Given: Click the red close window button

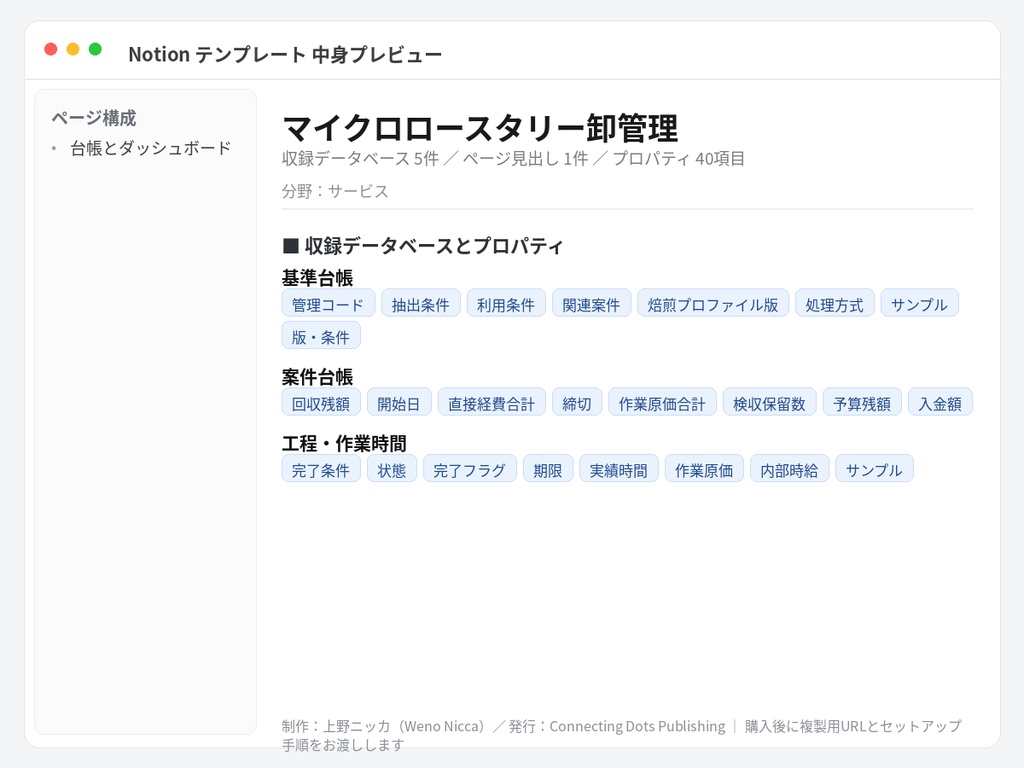Looking at the screenshot, I should (51, 49).
